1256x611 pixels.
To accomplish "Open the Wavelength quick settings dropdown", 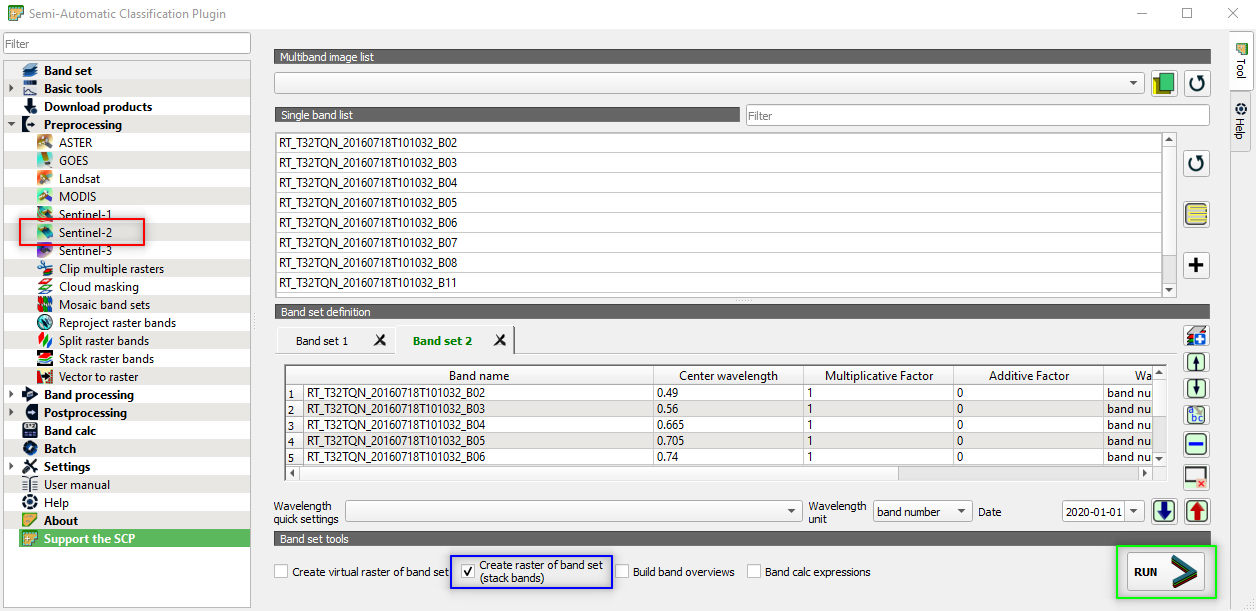I will tap(574, 511).
